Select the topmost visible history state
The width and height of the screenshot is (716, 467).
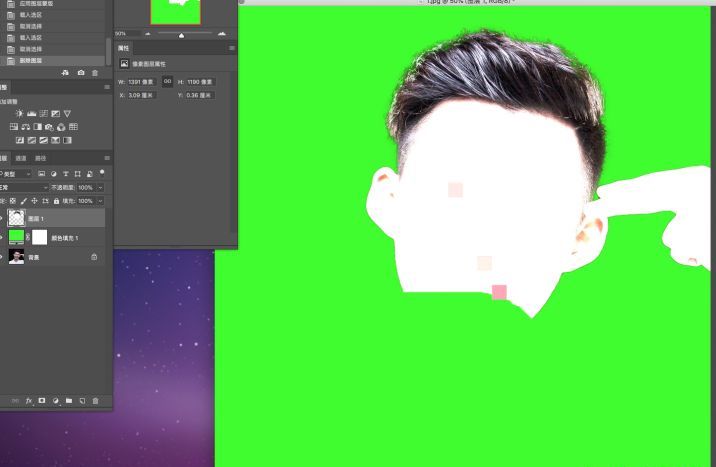pyautogui.click(x=53, y=4)
